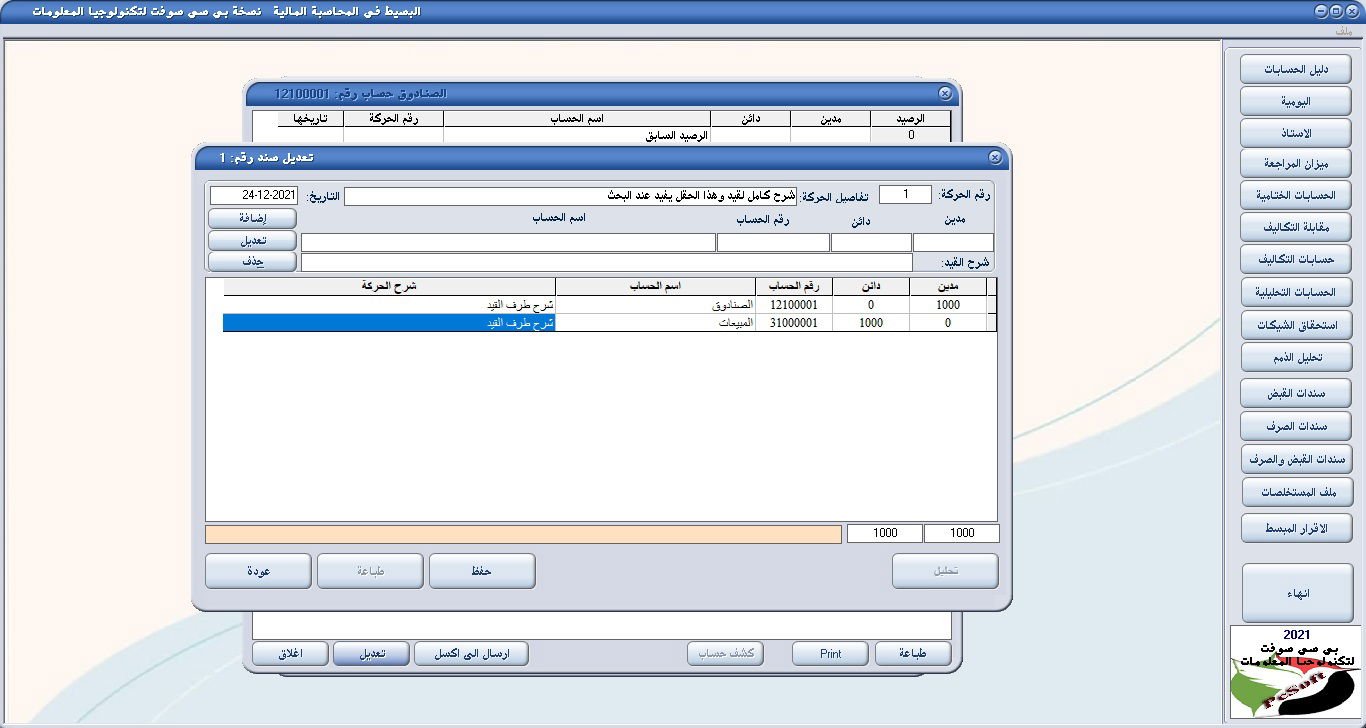The image size is (1366, 728).
Task: Open ملف المستخلصات from the sidebar
Action: [1295, 492]
